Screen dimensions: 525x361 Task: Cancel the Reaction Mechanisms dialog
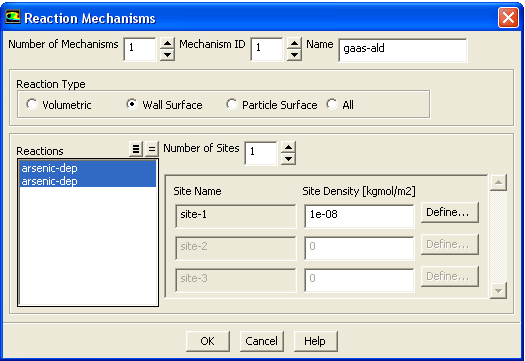261,341
